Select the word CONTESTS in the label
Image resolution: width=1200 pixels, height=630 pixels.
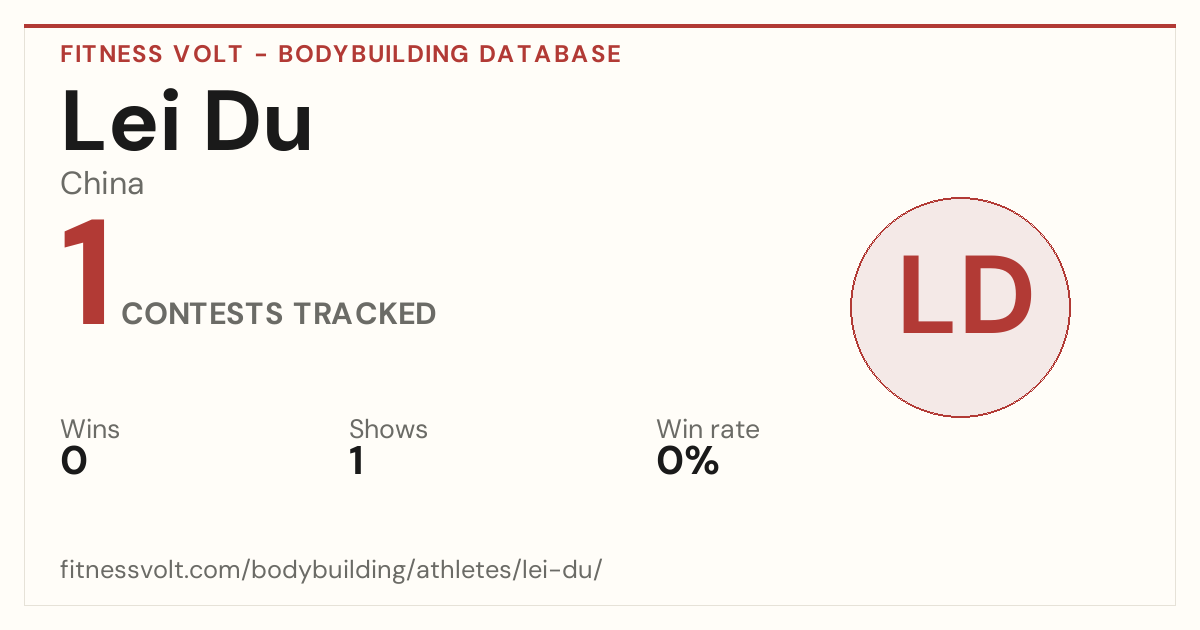(x=203, y=314)
